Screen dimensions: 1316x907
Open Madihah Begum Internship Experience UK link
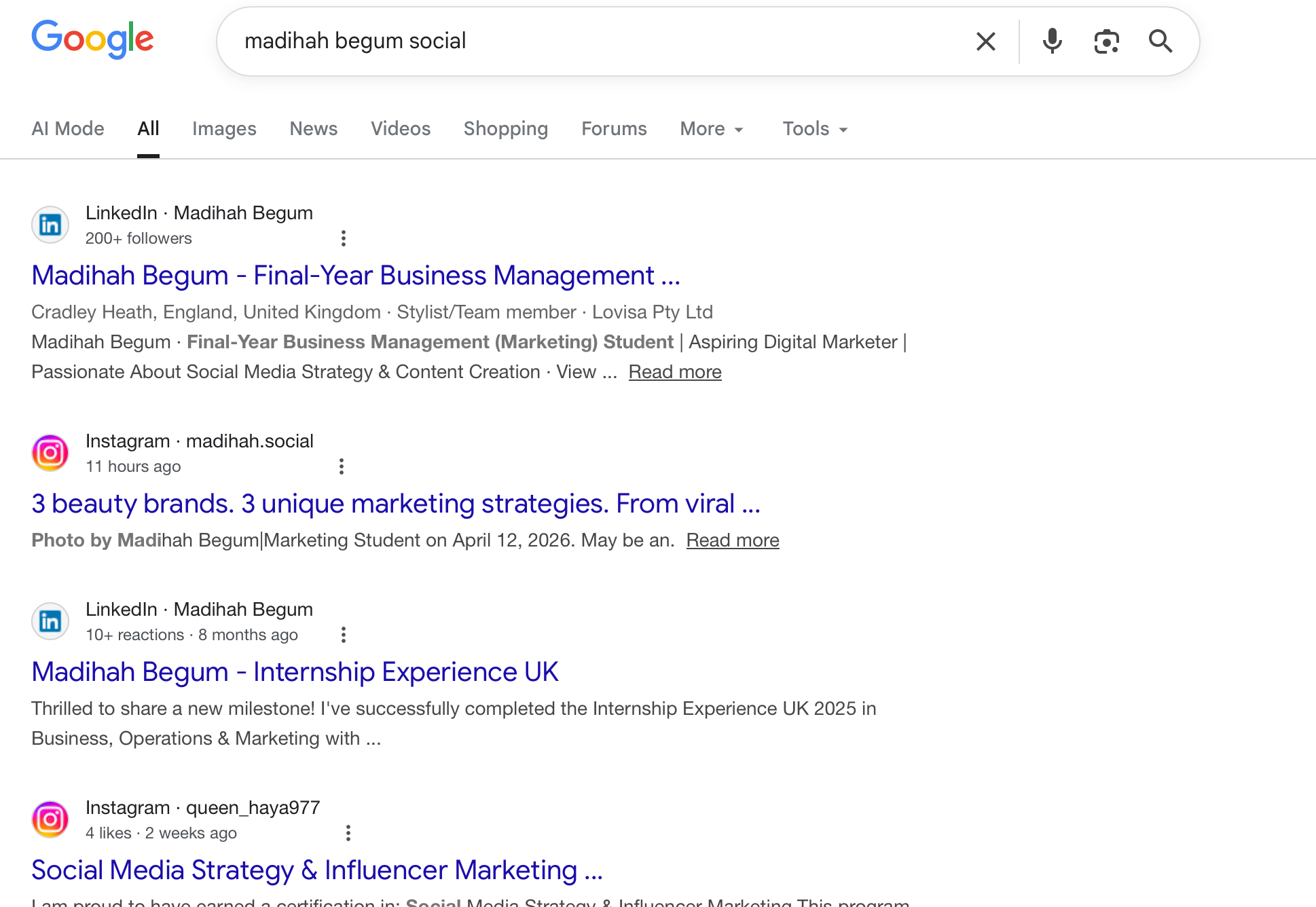coord(295,672)
